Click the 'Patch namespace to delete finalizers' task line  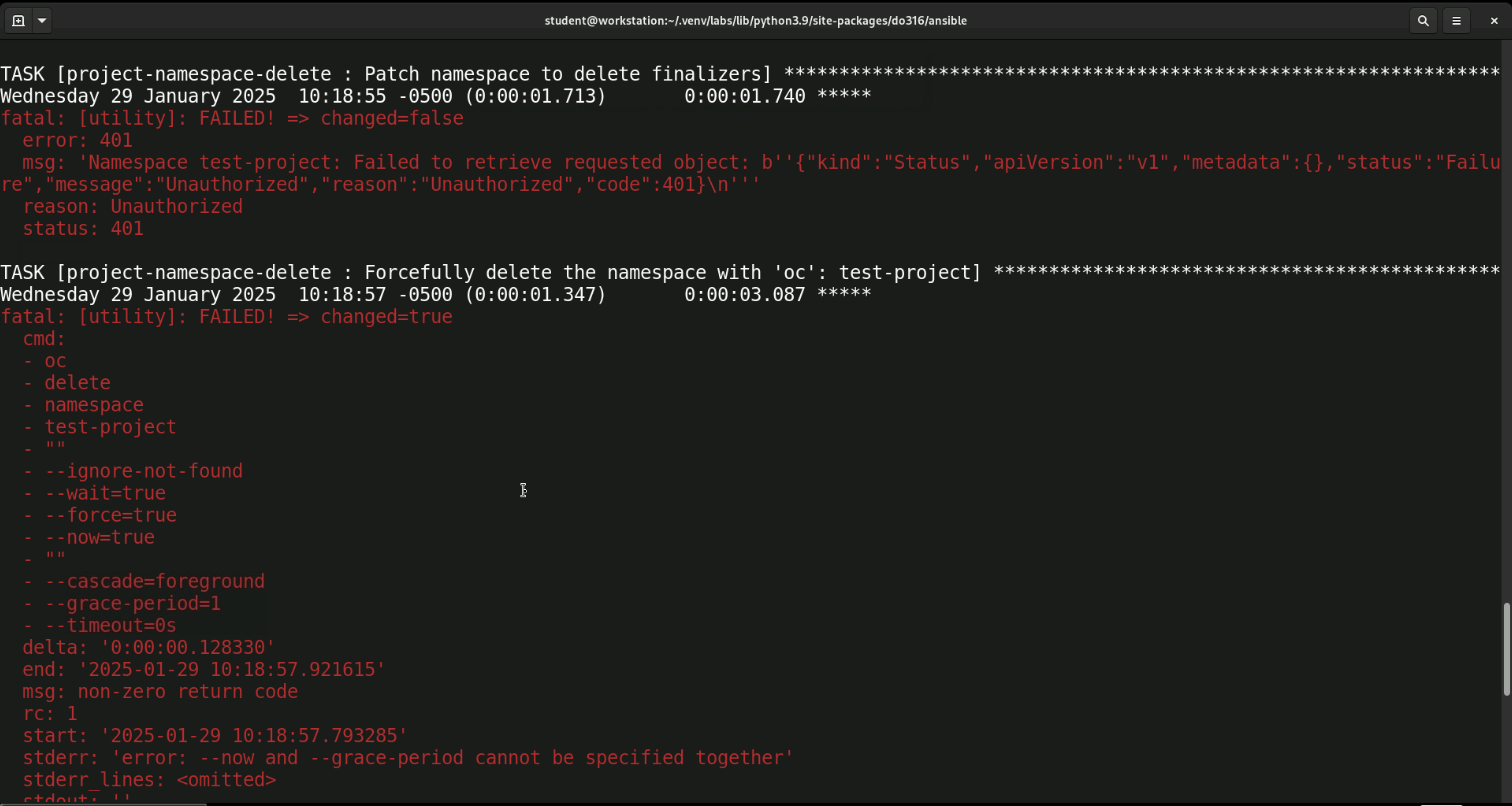click(385, 74)
